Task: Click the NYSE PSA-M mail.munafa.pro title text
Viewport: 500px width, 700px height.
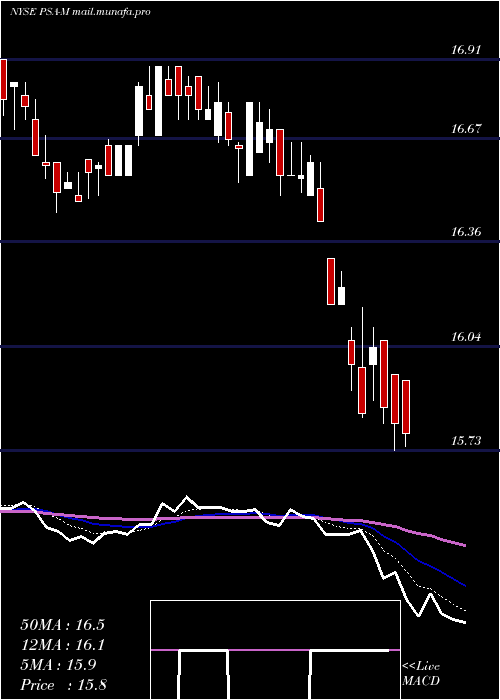Action: point(80,12)
